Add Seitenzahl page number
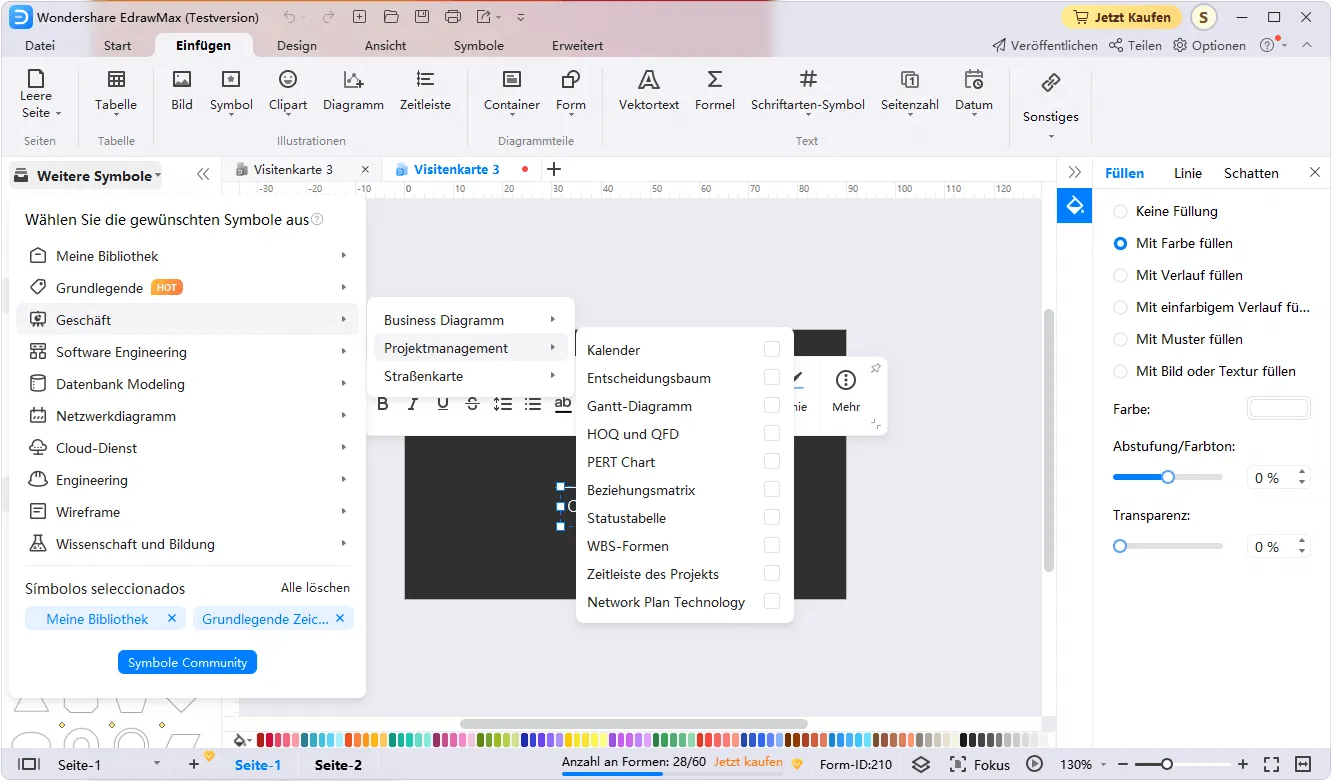 [x=909, y=81]
